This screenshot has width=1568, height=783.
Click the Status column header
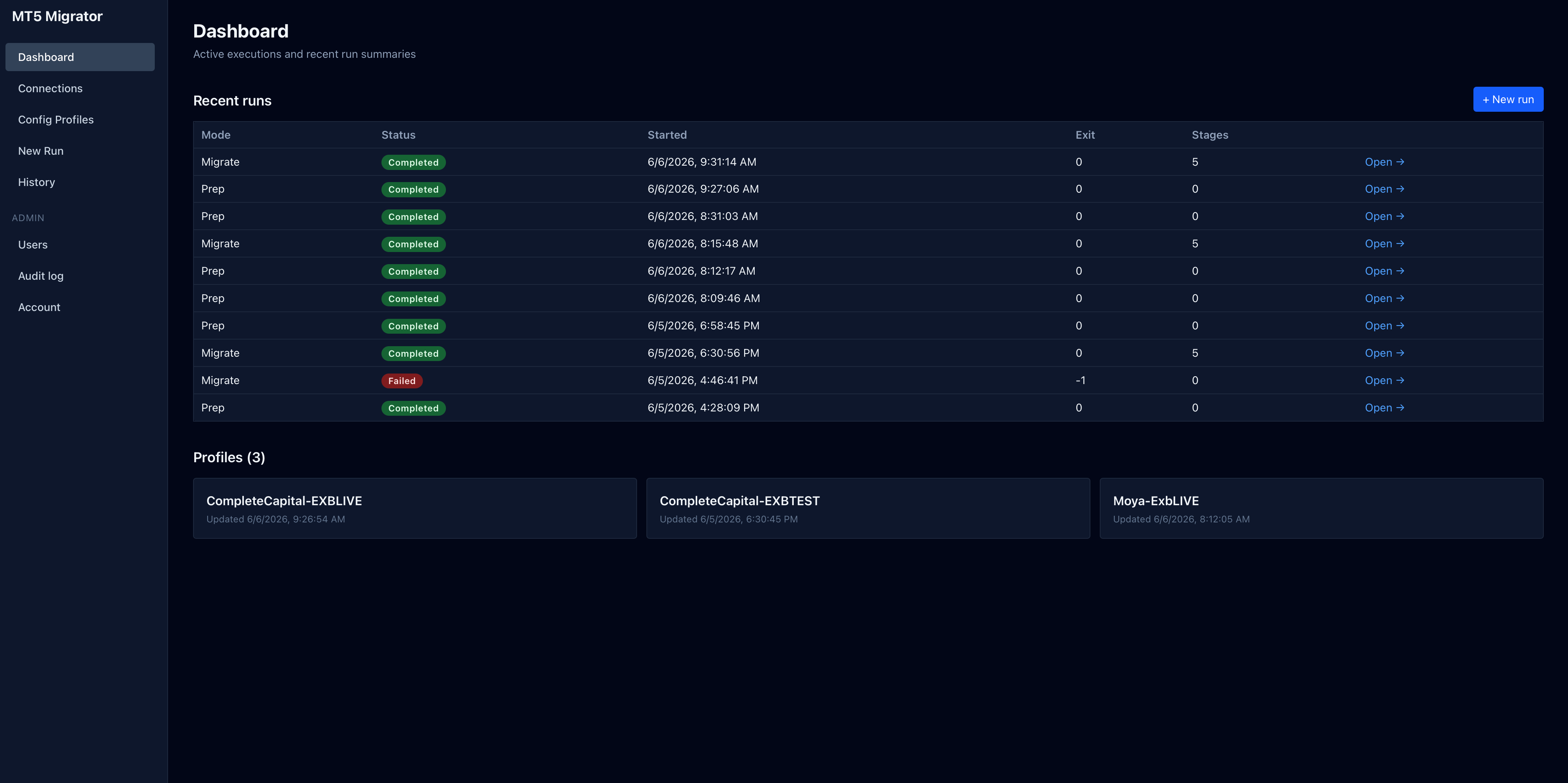399,135
